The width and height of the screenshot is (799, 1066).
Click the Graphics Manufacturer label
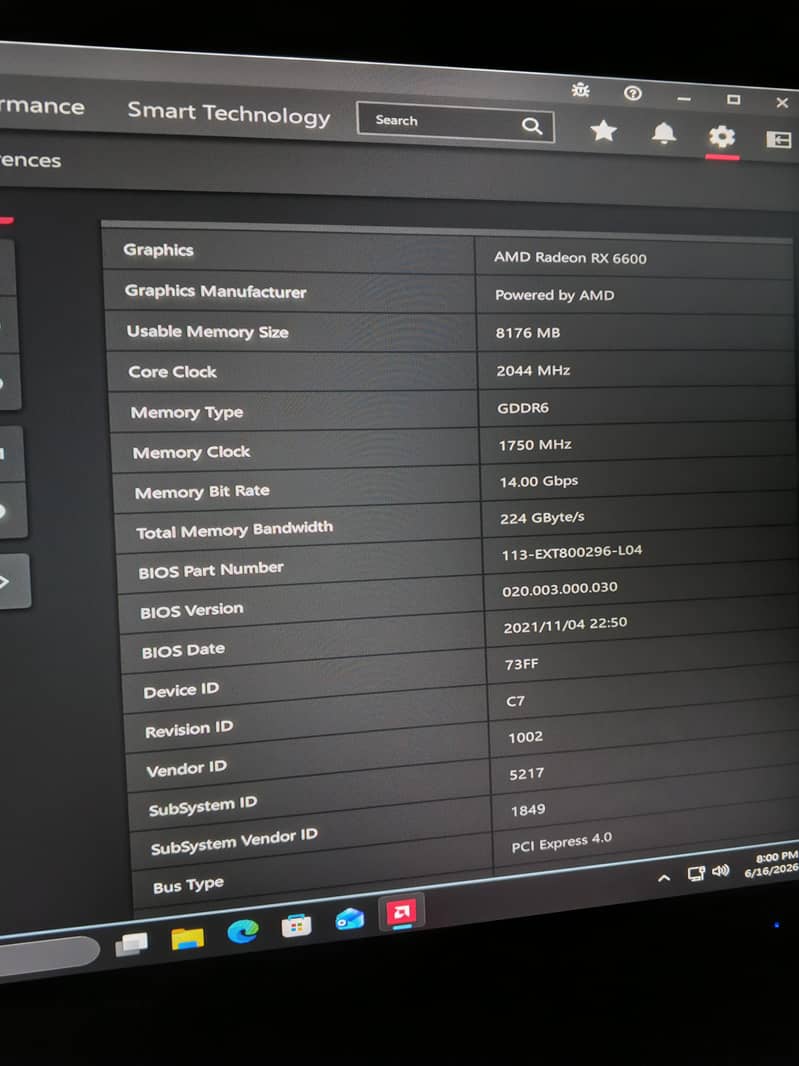point(215,291)
